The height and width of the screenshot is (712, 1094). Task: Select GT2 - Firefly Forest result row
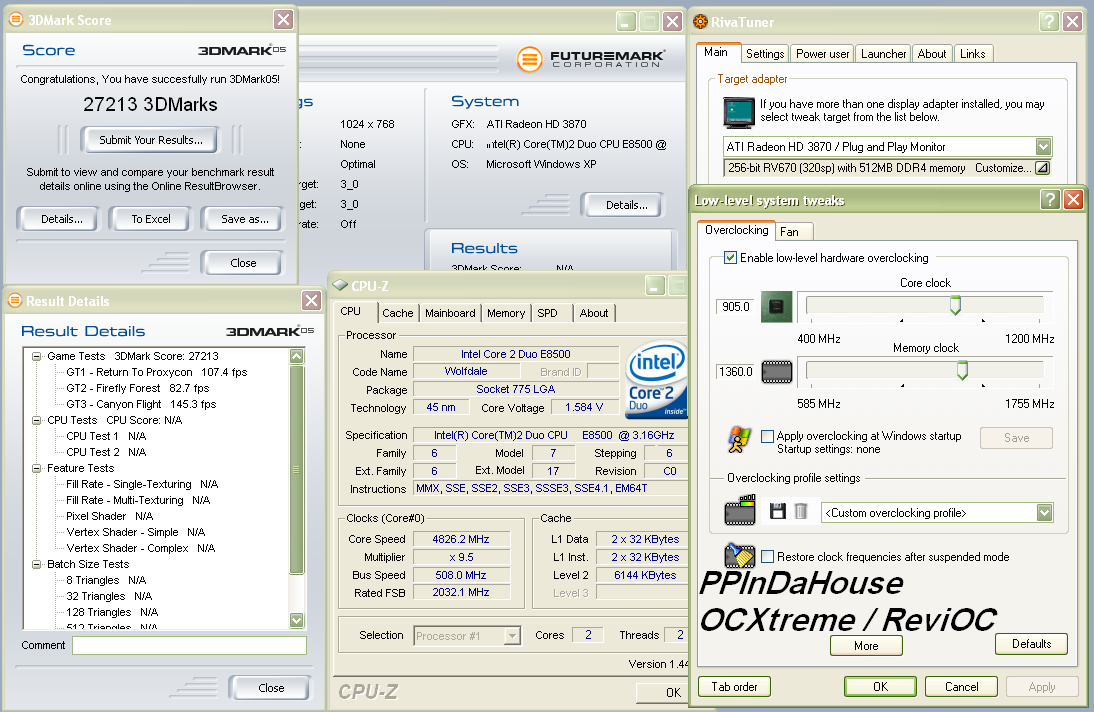(x=137, y=388)
